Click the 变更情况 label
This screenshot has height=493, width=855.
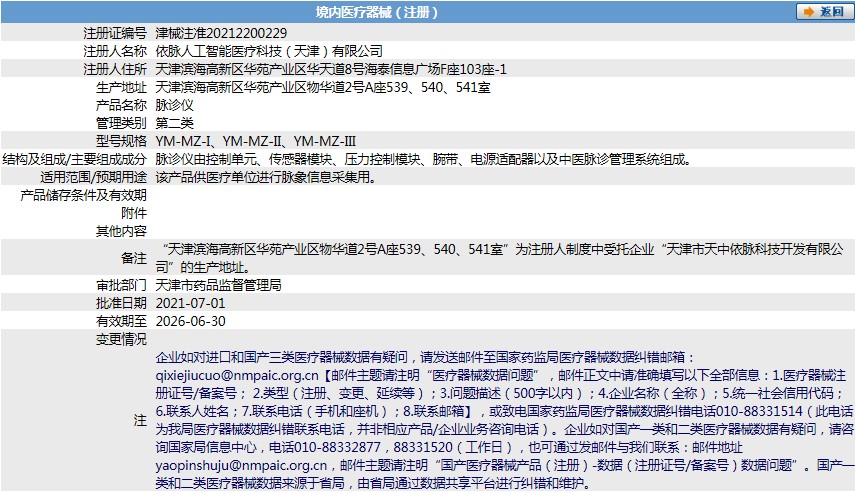pyautogui.click(x=121, y=339)
